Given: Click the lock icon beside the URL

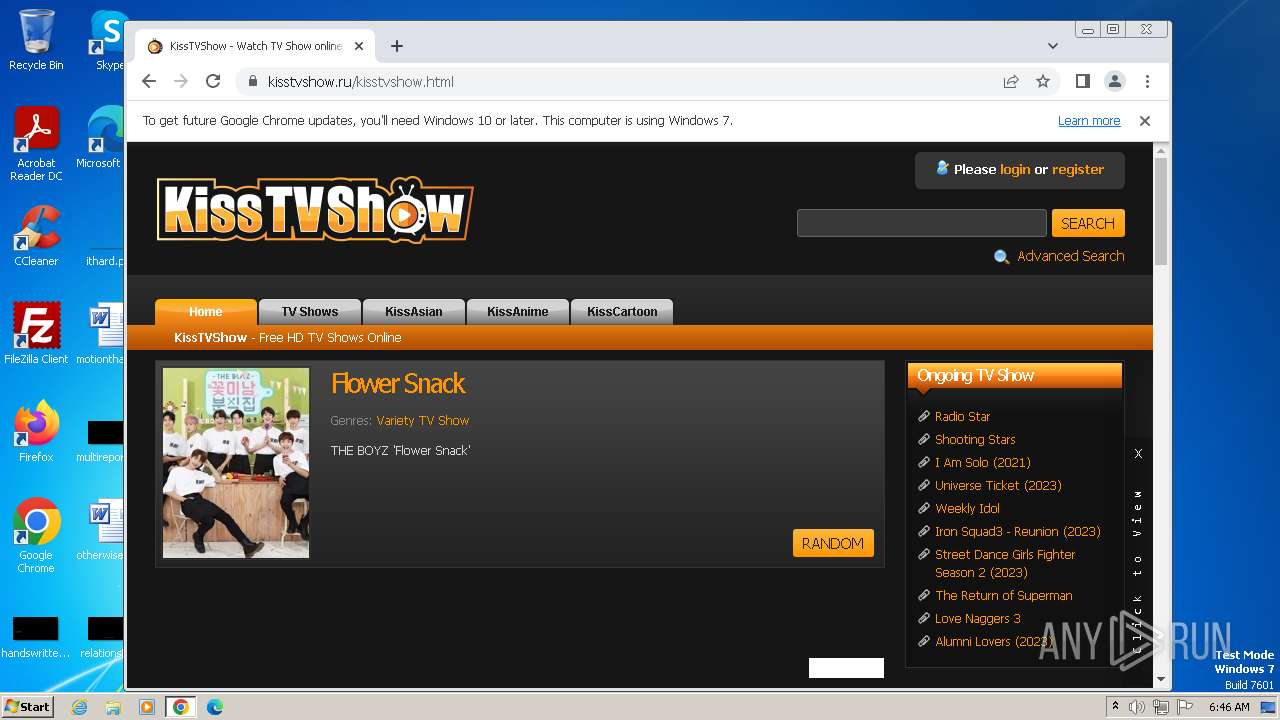Looking at the screenshot, I should tap(253, 81).
